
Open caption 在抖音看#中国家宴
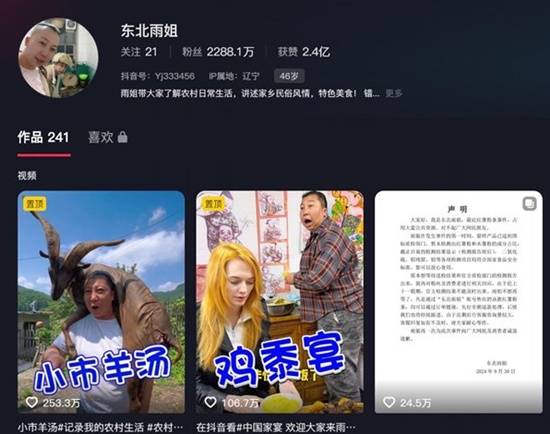(276, 428)
